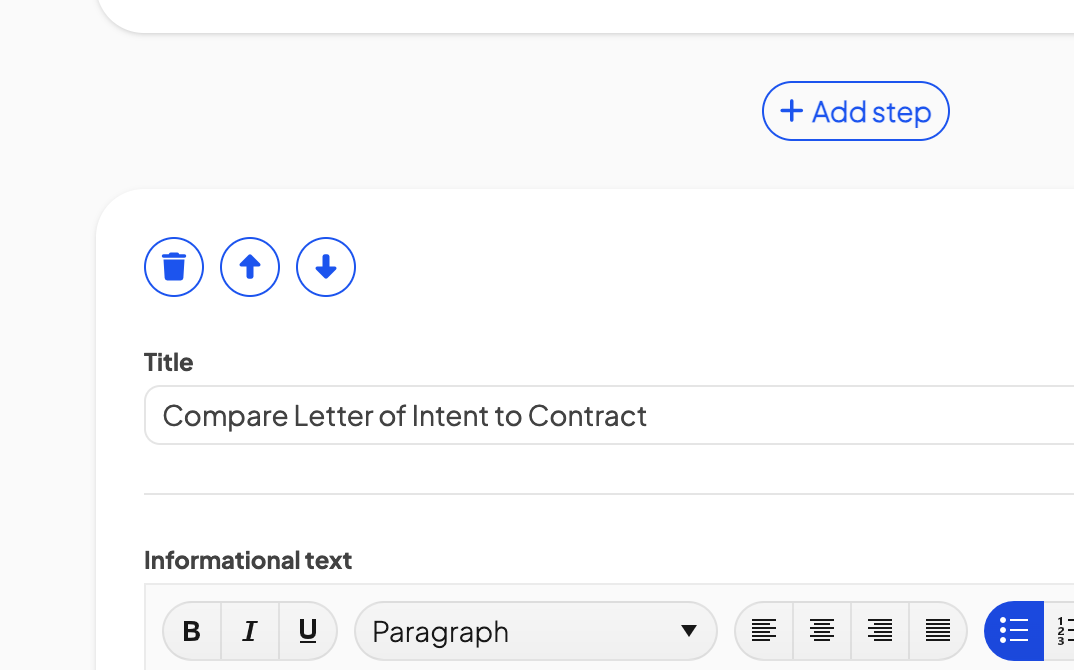Image resolution: width=1074 pixels, height=670 pixels.
Task: Open the Paragraph style dropdown
Action: 536,631
